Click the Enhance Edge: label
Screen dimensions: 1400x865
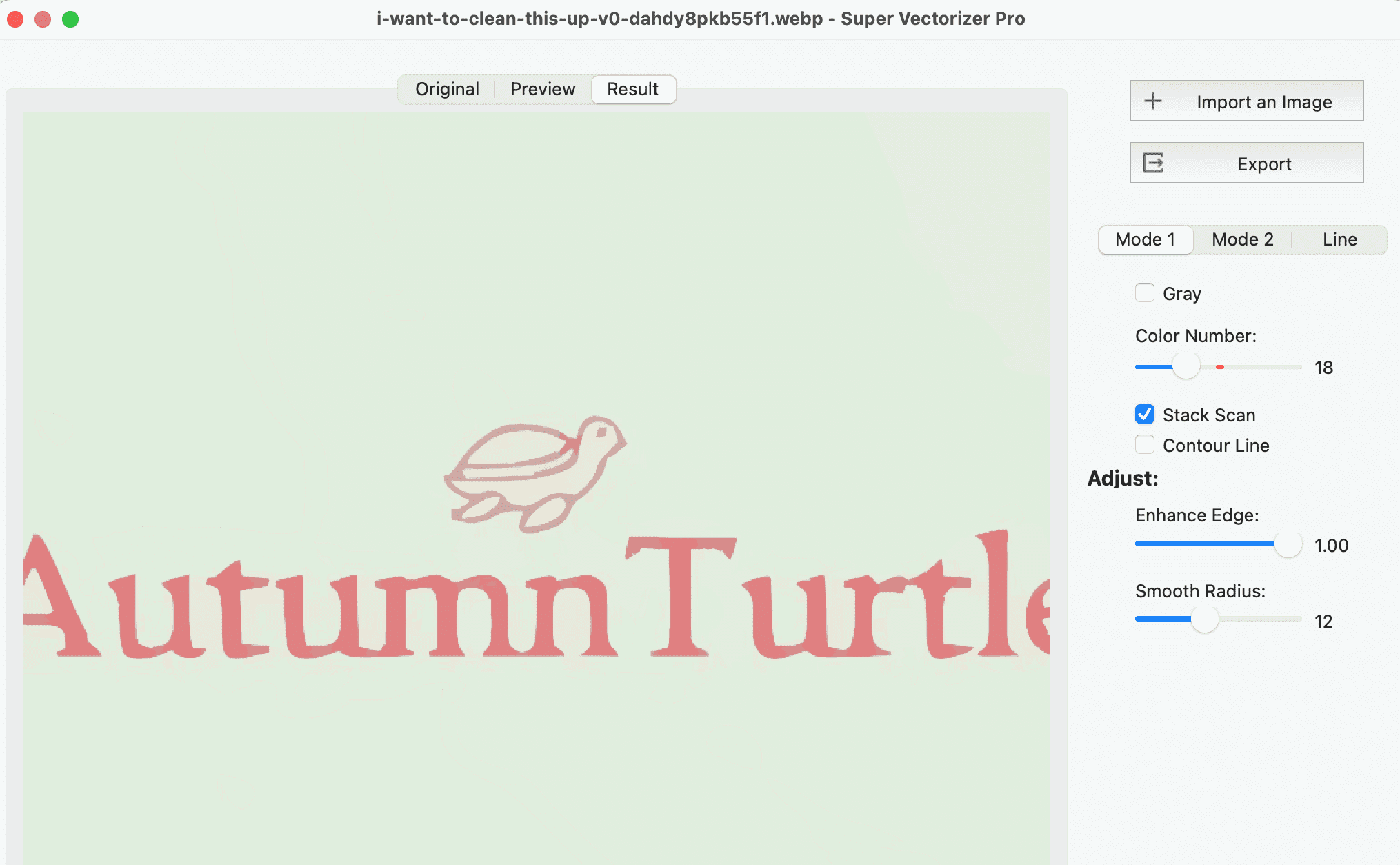tap(1197, 515)
